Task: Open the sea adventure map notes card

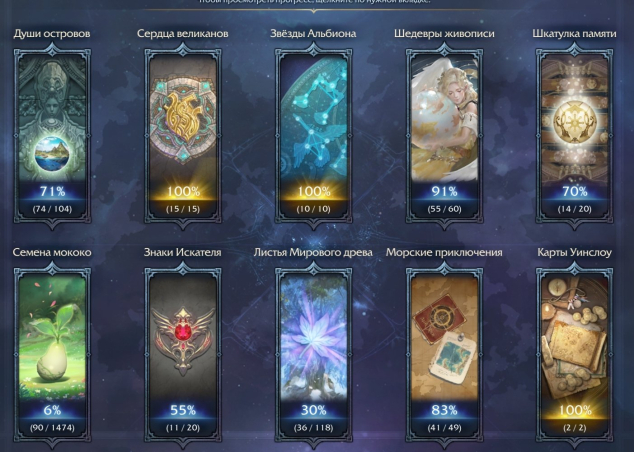Action: (444, 354)
